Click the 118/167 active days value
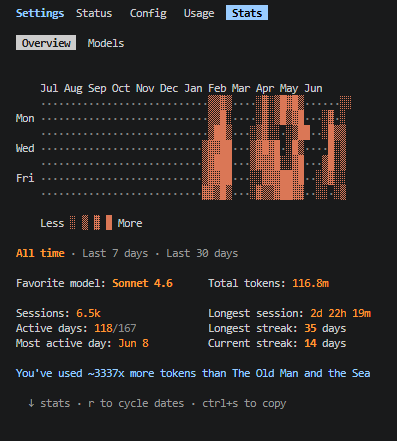This screenshot has height=441, width=397. tap(115, 328)
